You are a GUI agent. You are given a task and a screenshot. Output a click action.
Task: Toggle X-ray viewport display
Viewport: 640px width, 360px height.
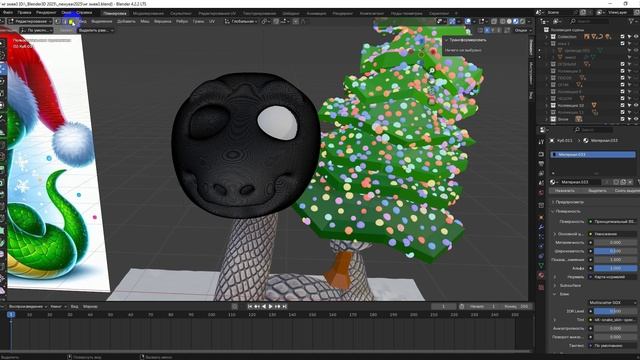tap(494, 21)
